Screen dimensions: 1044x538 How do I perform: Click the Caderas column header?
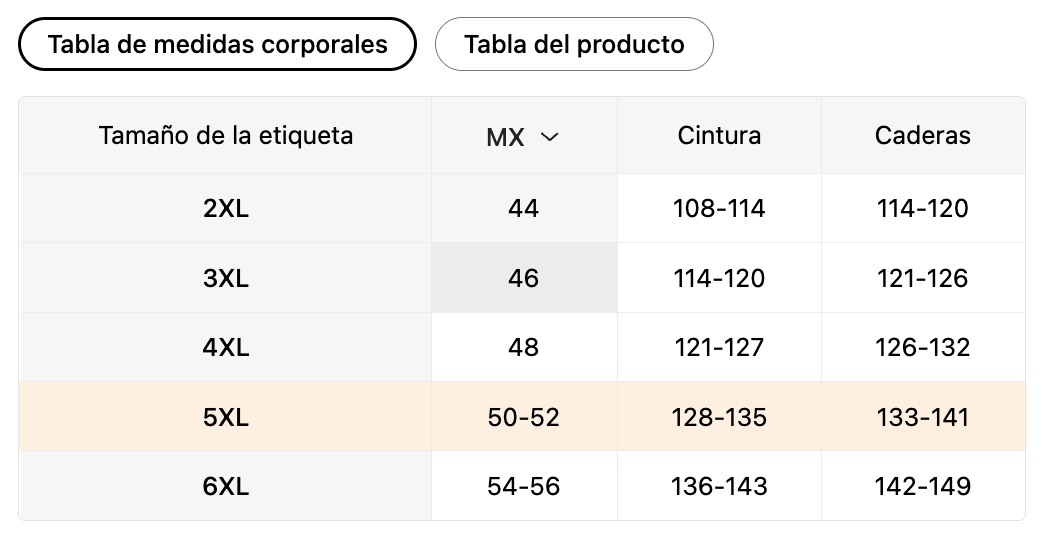click(x=922, y=135)
